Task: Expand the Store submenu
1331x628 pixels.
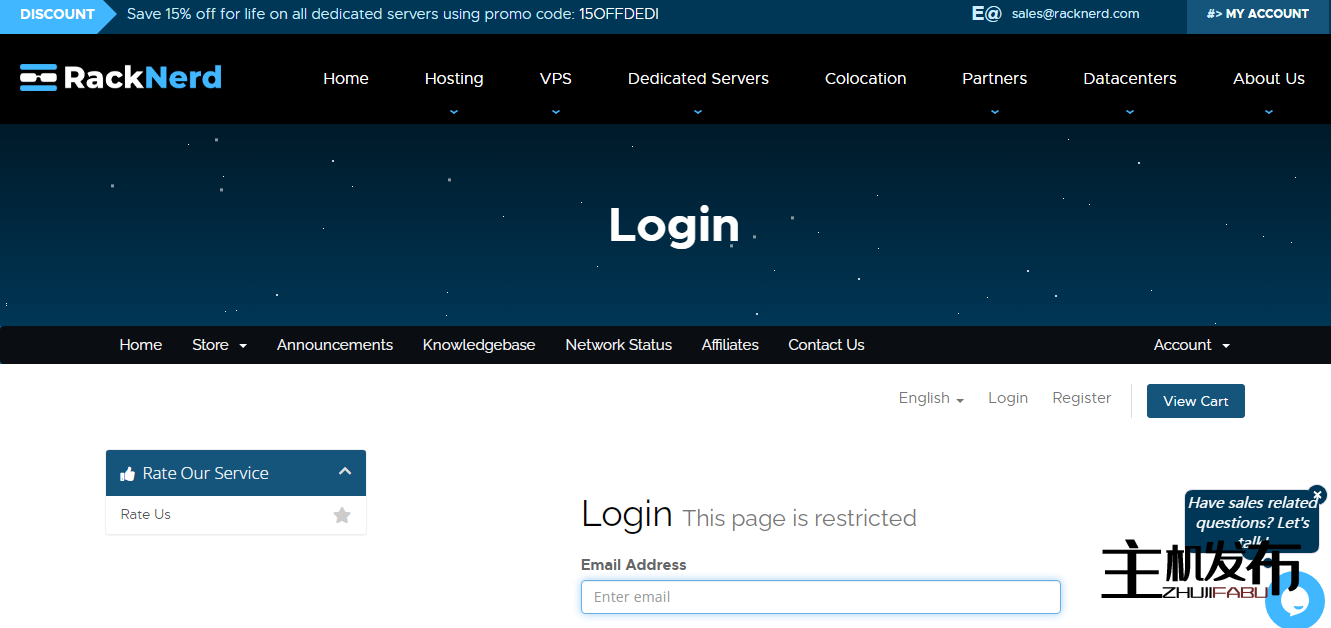Action: coord(219,345)
